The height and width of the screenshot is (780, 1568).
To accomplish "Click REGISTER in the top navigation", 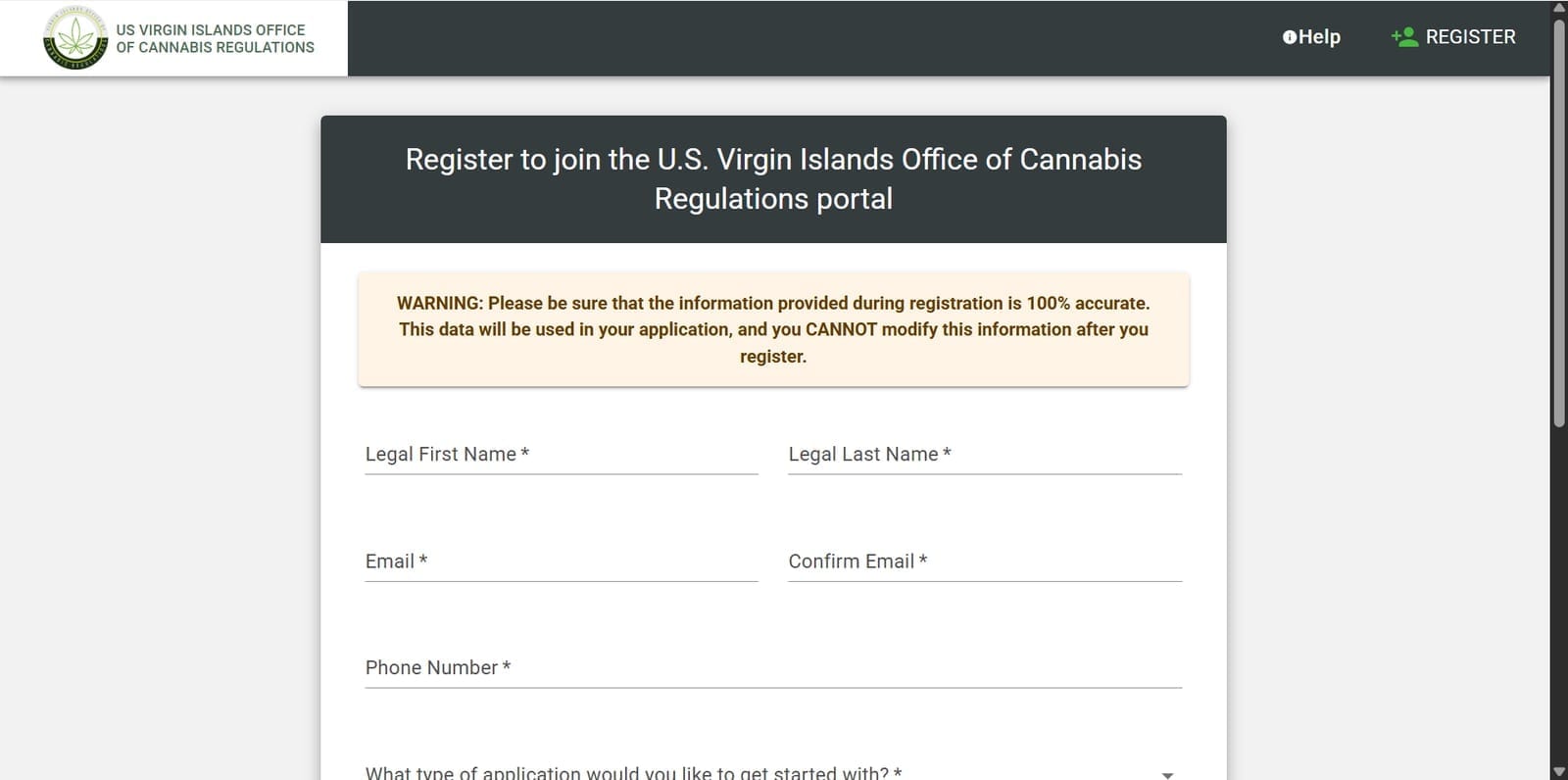I will pos(1470,37).
